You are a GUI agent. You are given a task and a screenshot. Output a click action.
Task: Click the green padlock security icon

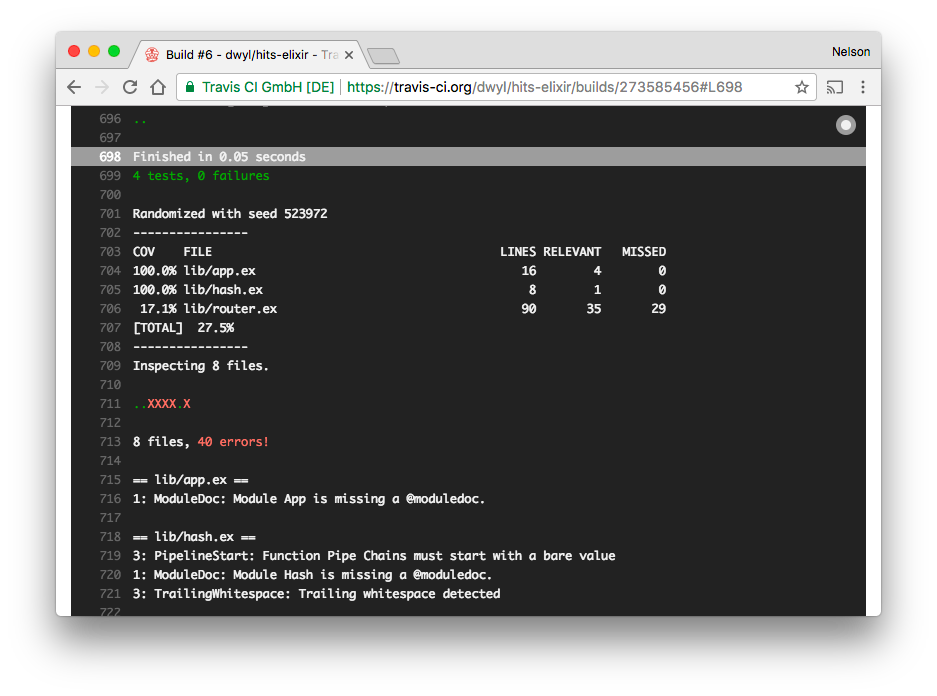(x=190, y=87)
